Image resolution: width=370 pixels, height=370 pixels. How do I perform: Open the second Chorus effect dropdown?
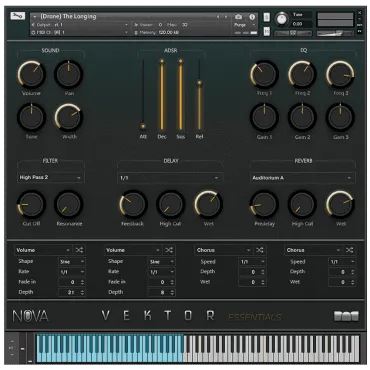click(x=313, y=250)
